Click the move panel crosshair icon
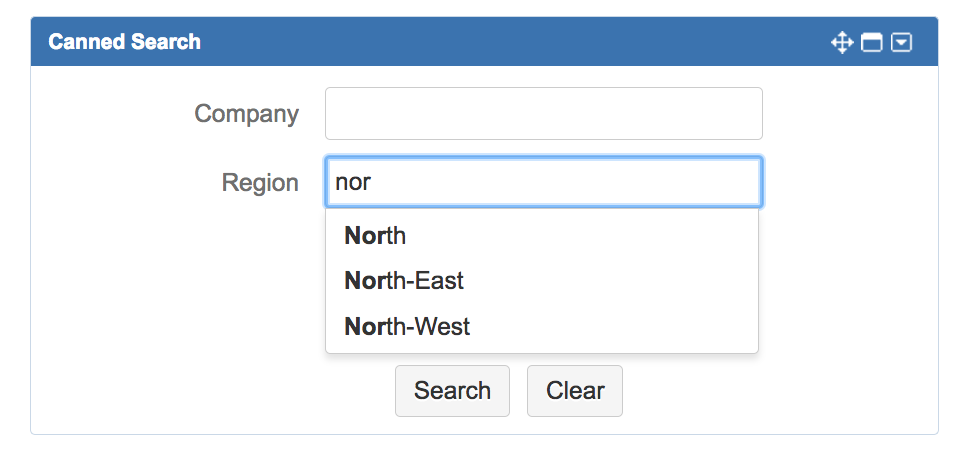 click(x=842, y=42)
